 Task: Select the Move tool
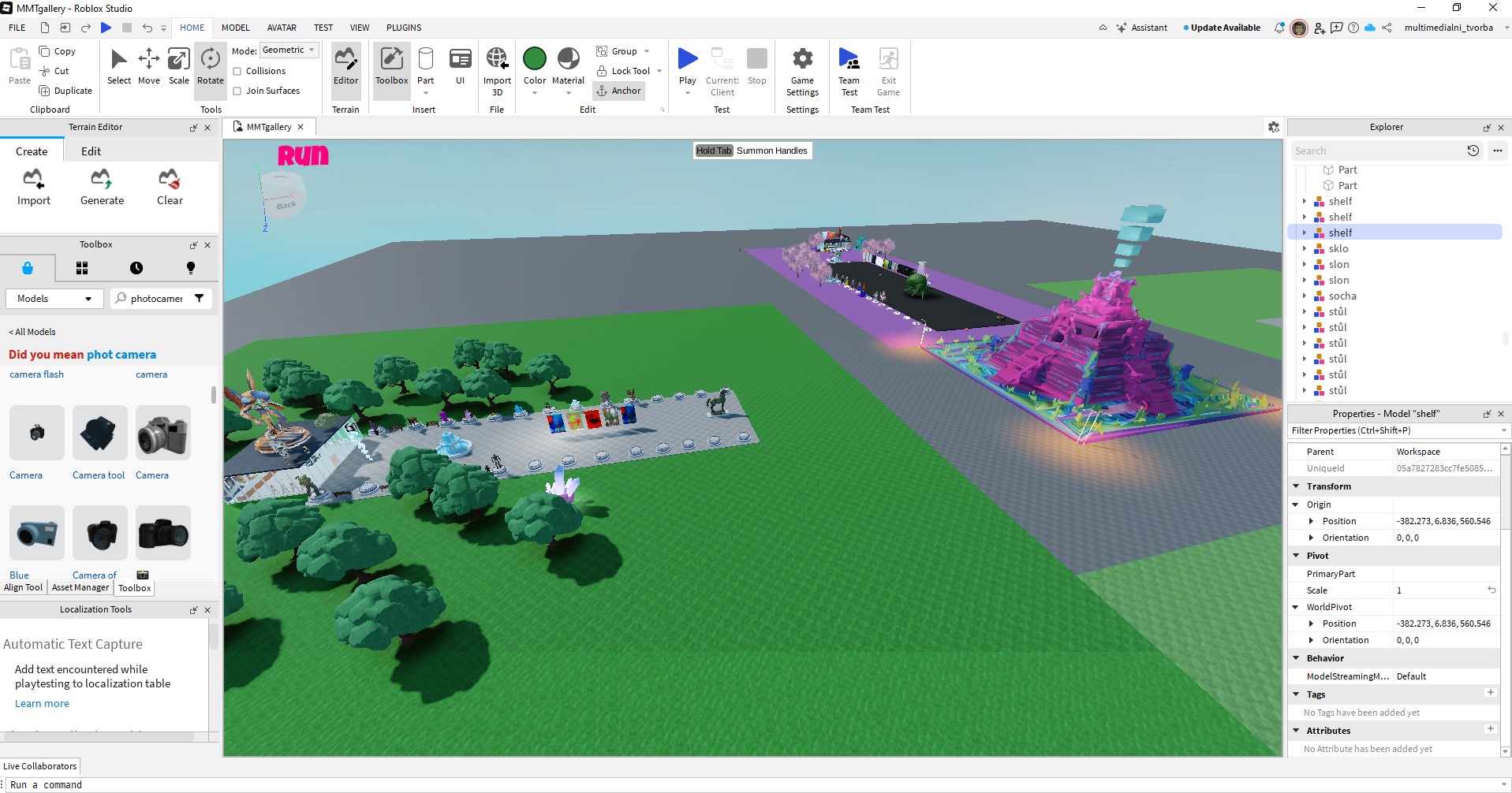pyautogui.click(x=148, y=67)
